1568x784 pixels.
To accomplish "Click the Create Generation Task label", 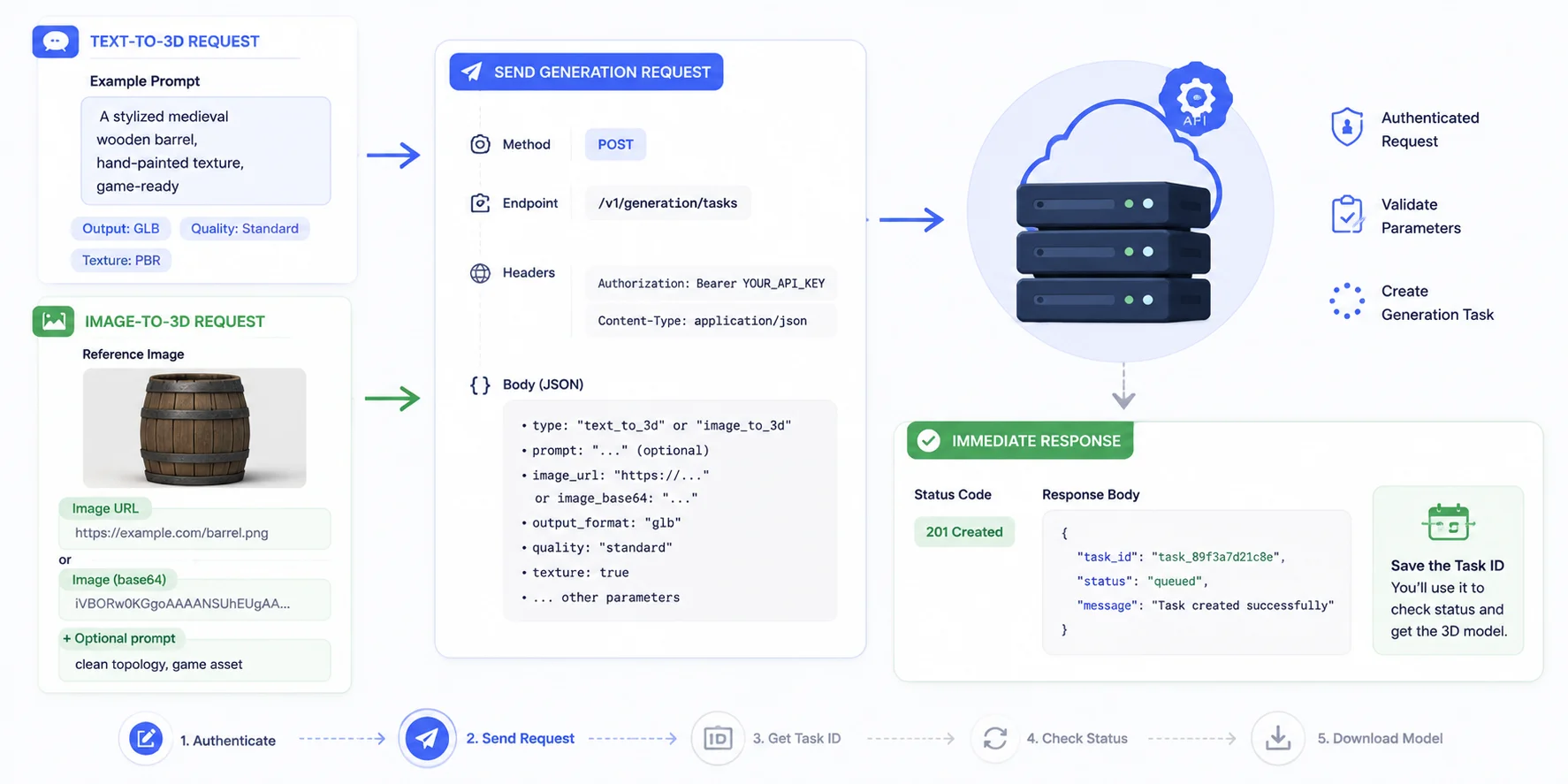I will click(1437, 302).
